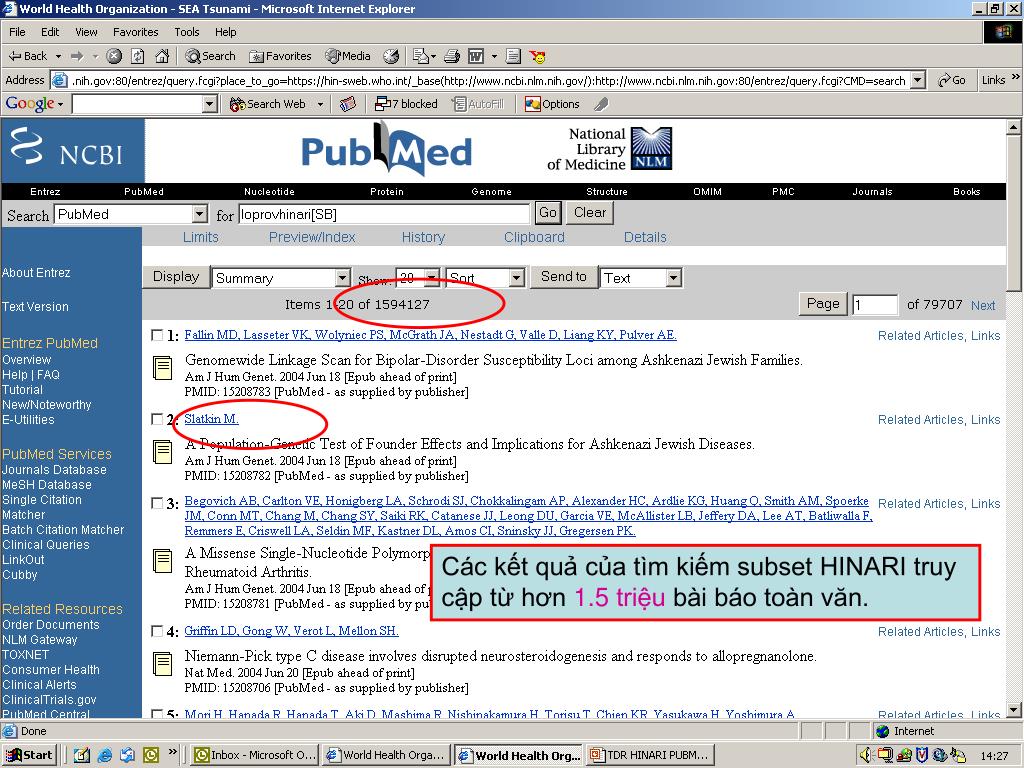Click the Edit with Word toolbar icon
Image resolution: width=1024 pixels, height=768 pixels.
point(476,56)
